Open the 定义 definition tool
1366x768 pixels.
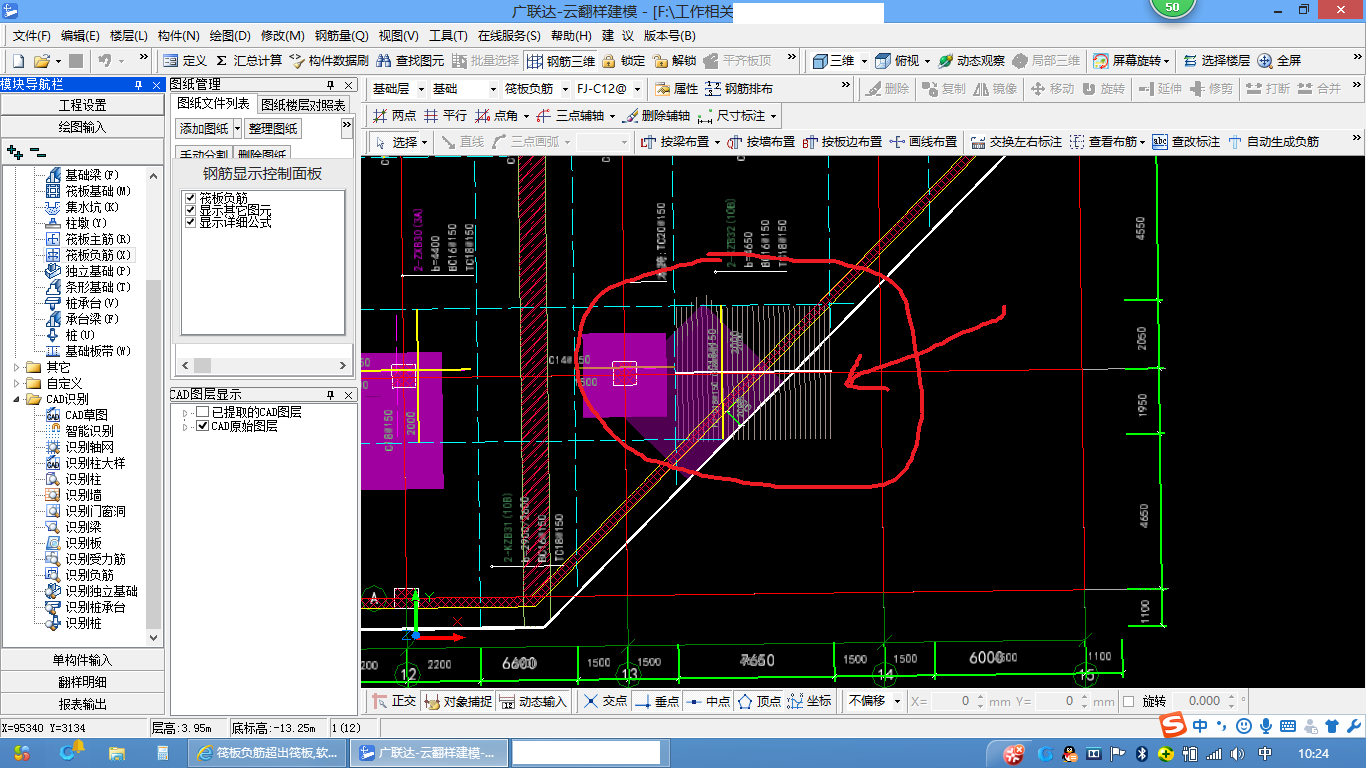click(x=185, y=61)
